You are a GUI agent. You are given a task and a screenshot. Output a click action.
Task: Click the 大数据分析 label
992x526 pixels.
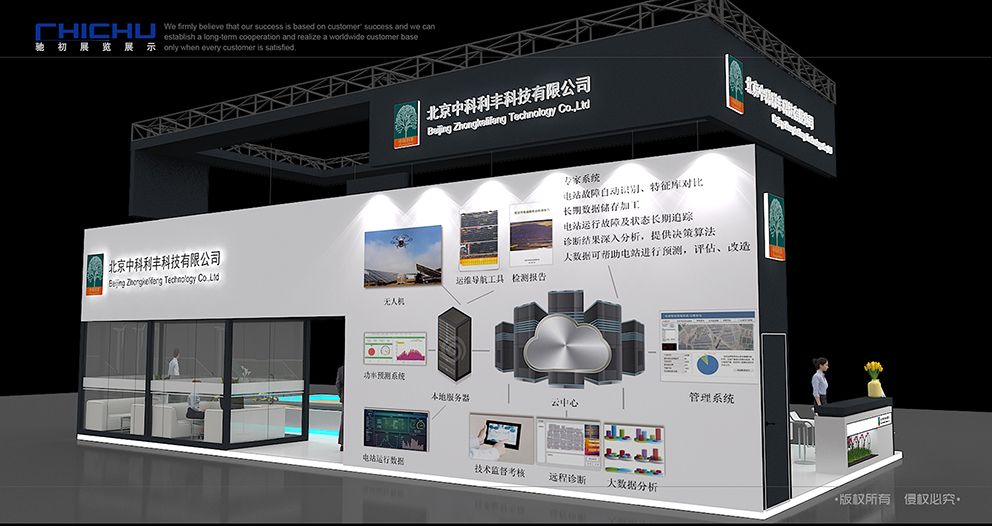coord(633,486)
